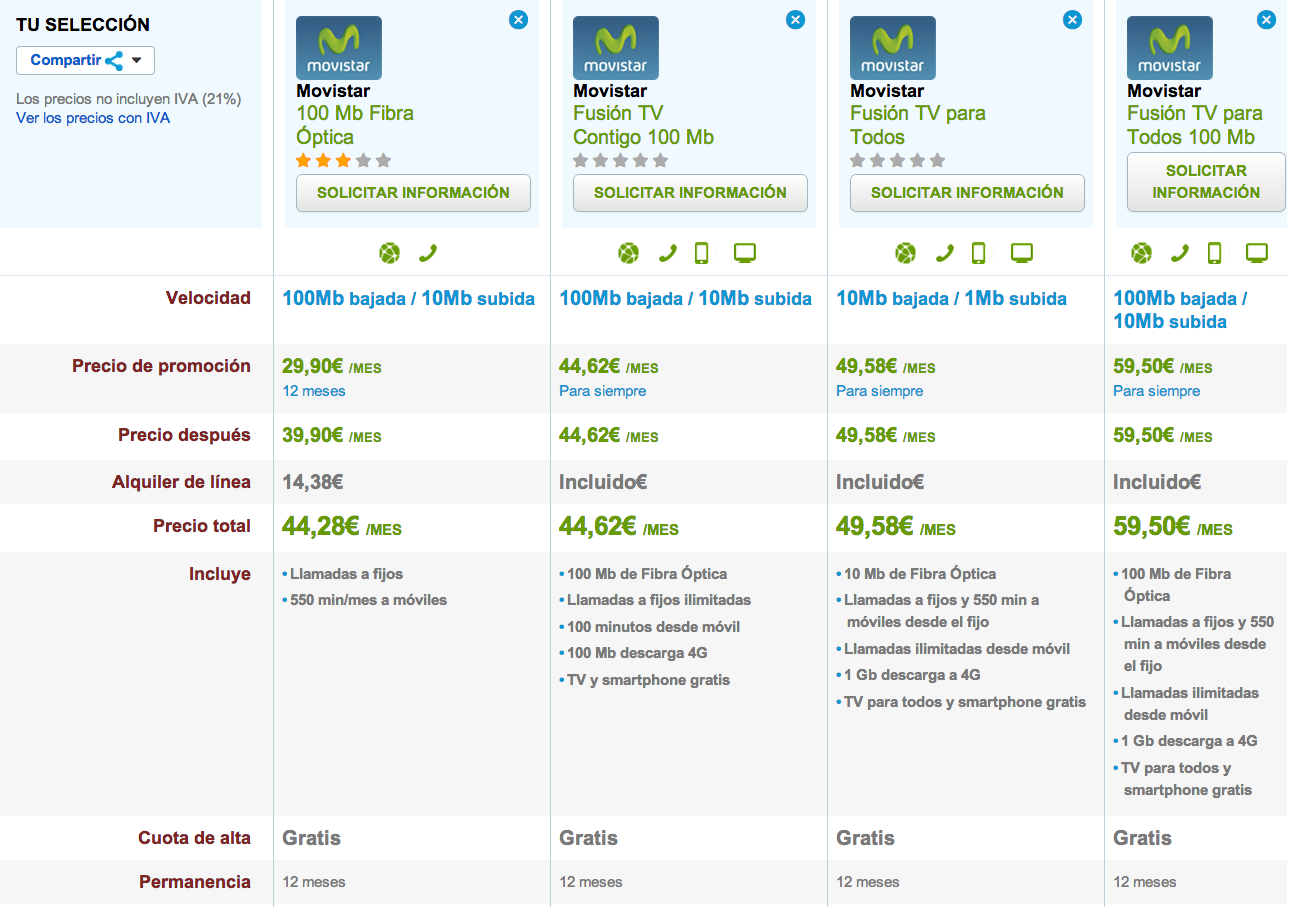Click '550 min/mes a móviles' feature

[x=368, y=601]
